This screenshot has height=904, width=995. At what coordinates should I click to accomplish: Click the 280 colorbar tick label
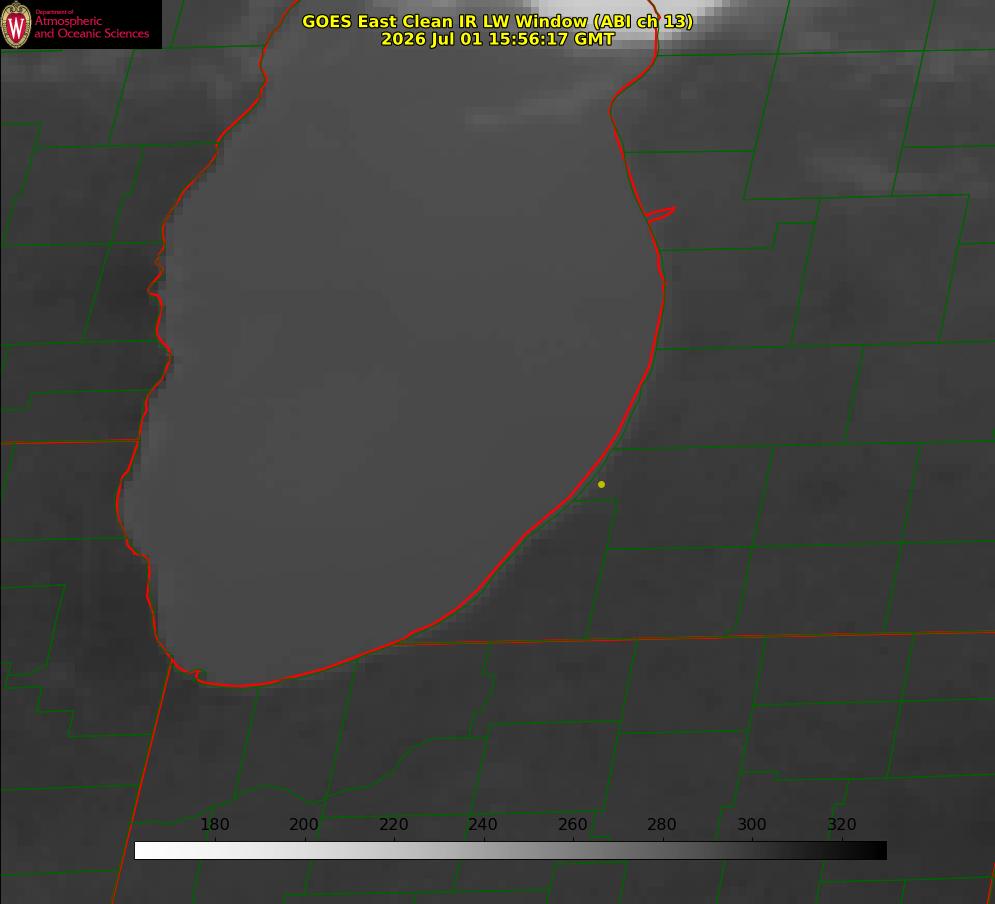[662, 824]
